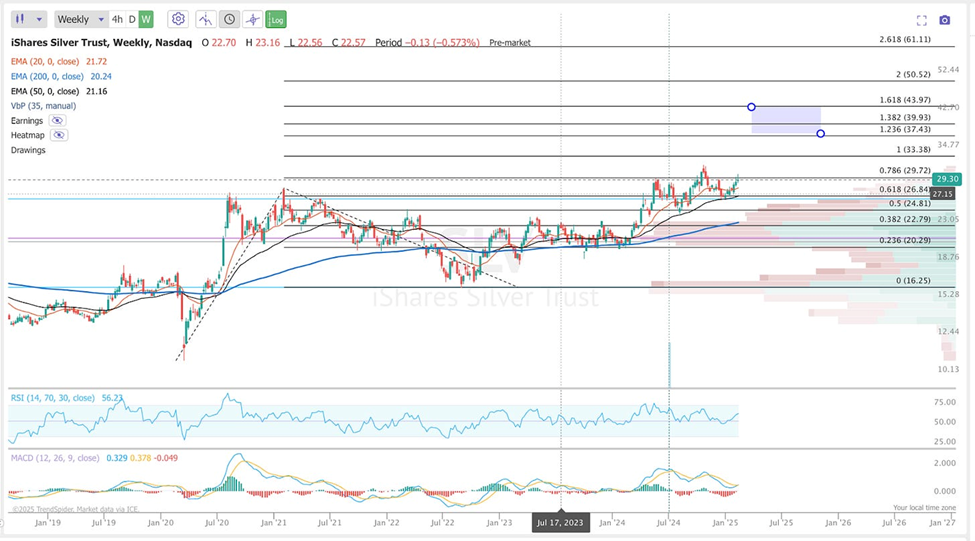Toggle Earnings visibility eye icon
Screen dimensions: 975x541
click(57, 121)
